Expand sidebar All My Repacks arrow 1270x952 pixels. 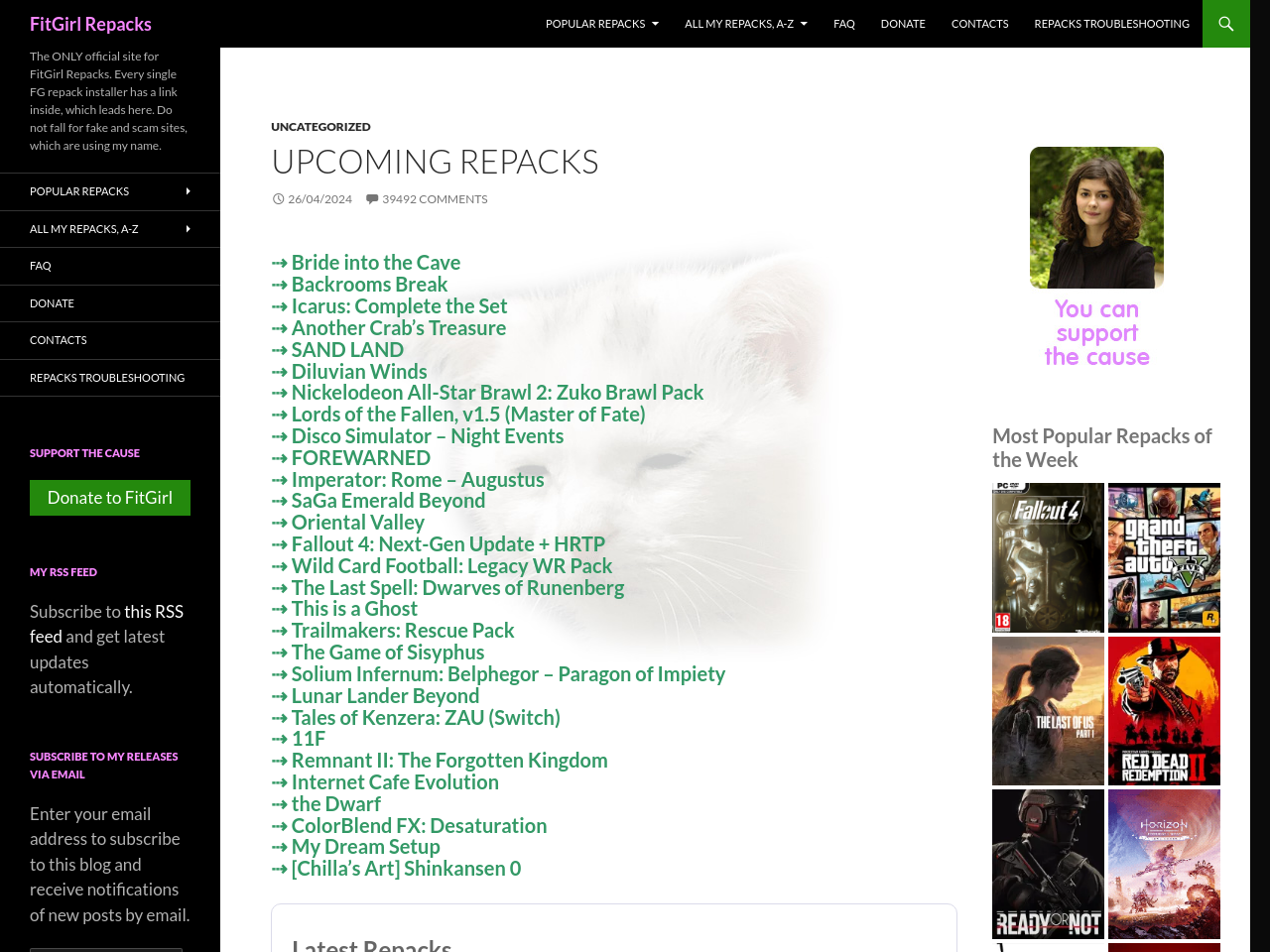[188, 229]
